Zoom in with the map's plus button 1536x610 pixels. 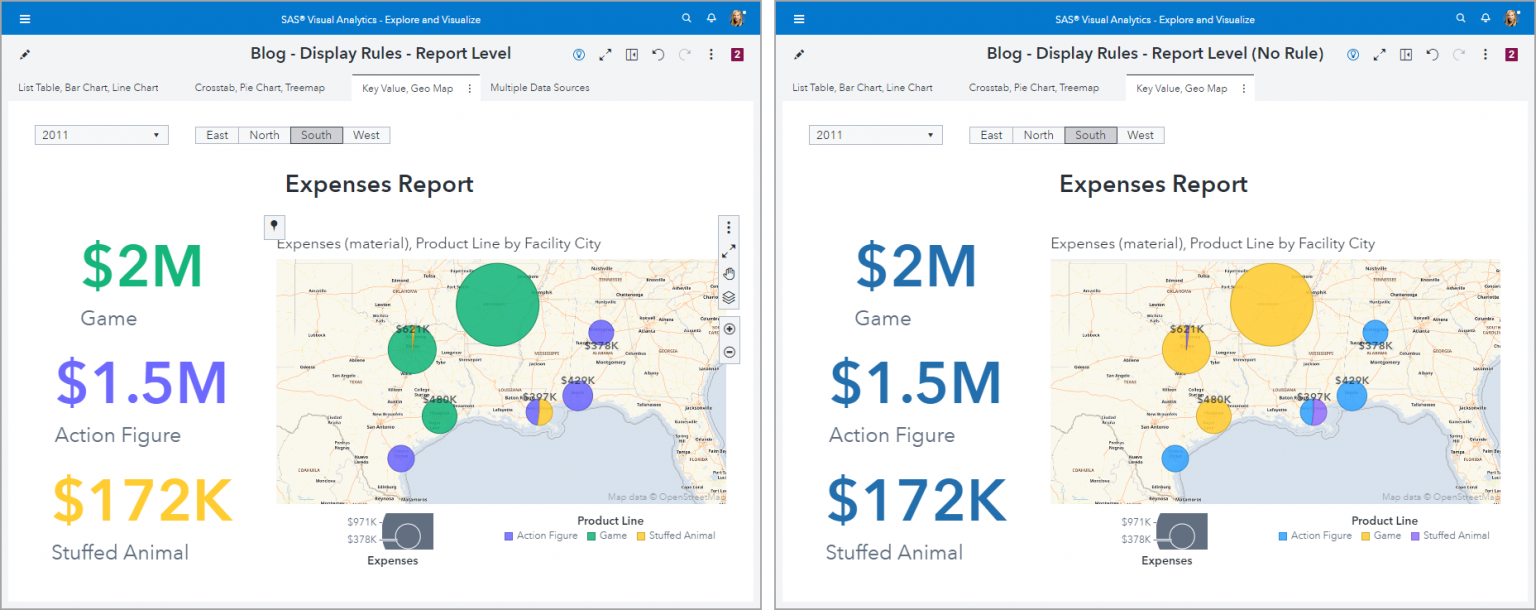point(729,329)
